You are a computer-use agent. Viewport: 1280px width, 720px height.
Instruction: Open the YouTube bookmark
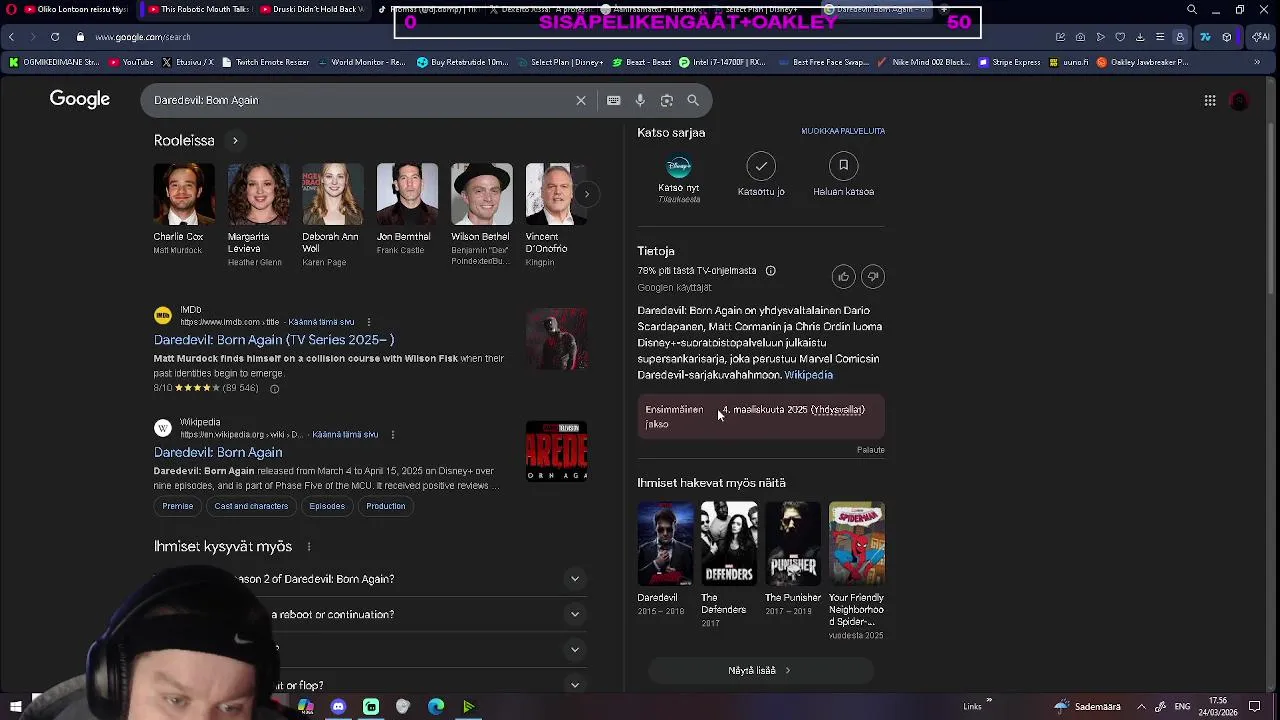(x=131, y=62)
